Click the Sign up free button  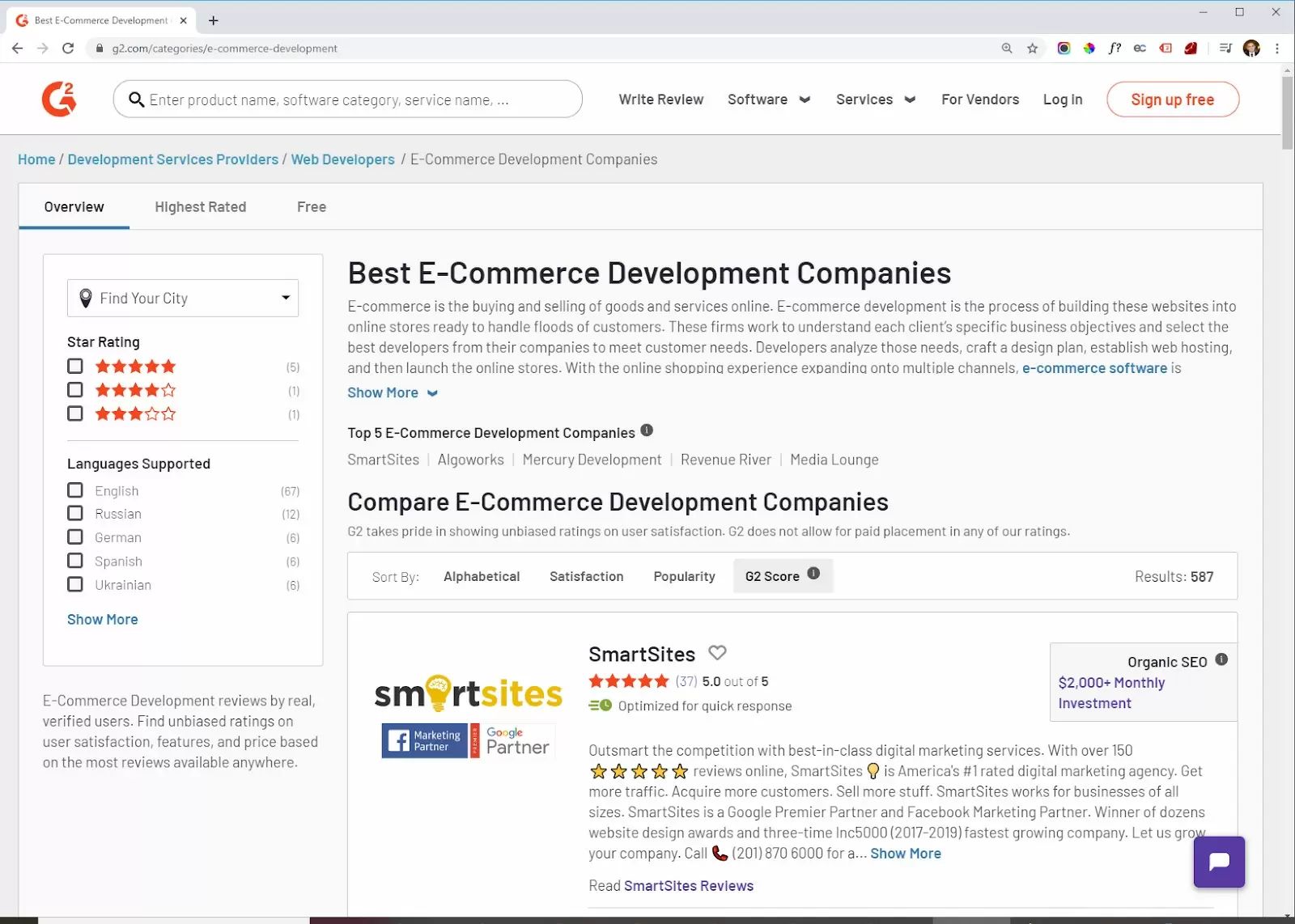[1173, 100]
